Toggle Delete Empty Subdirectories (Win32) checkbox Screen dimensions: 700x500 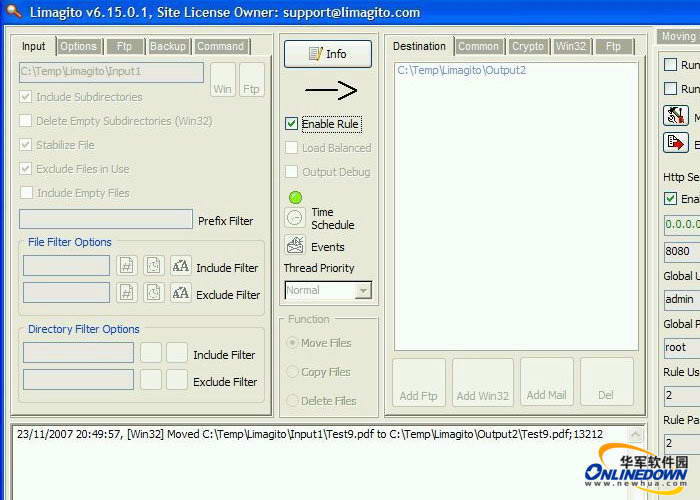(26, 121)
